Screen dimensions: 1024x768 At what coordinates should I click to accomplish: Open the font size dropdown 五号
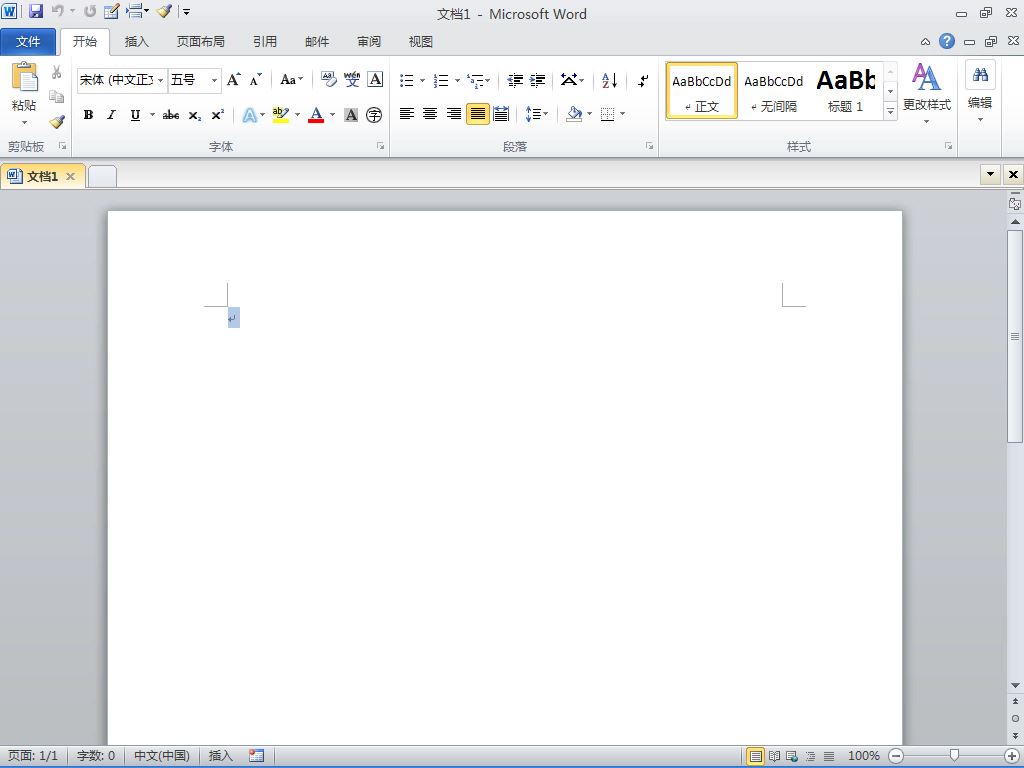pyautogui.click(x=214, y=80)
